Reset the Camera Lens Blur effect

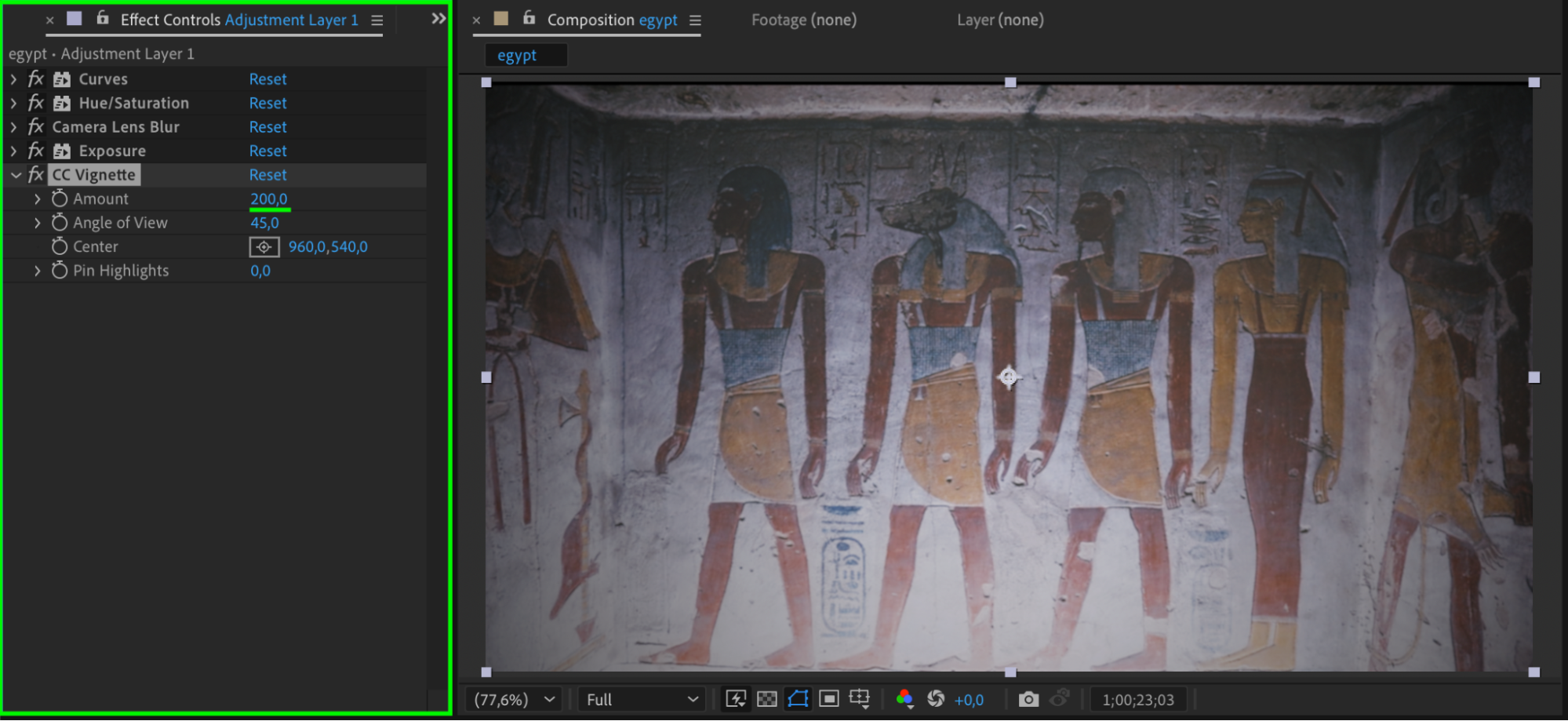click(x=267, y=127)
